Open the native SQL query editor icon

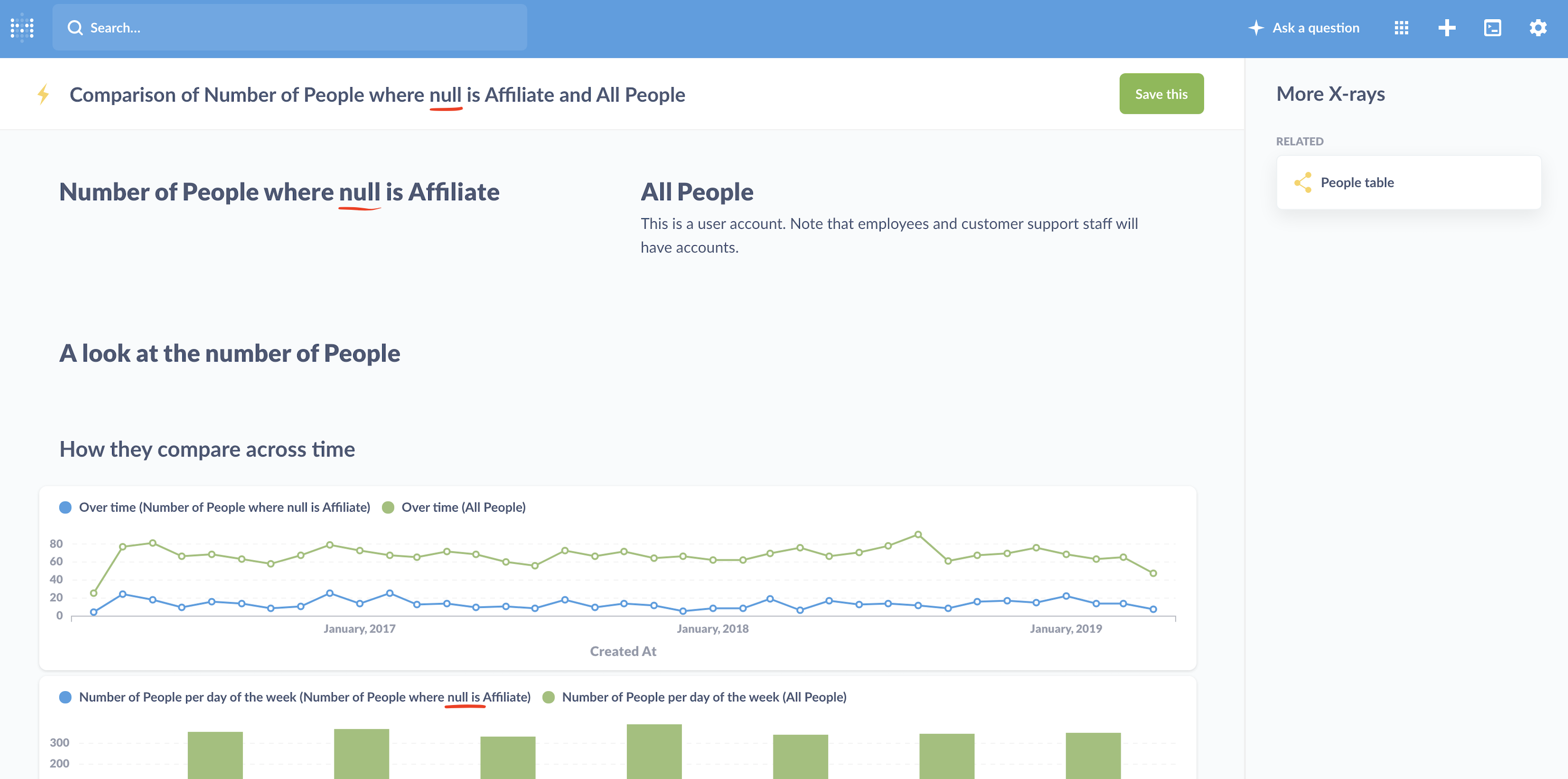tap(1492, 27)
